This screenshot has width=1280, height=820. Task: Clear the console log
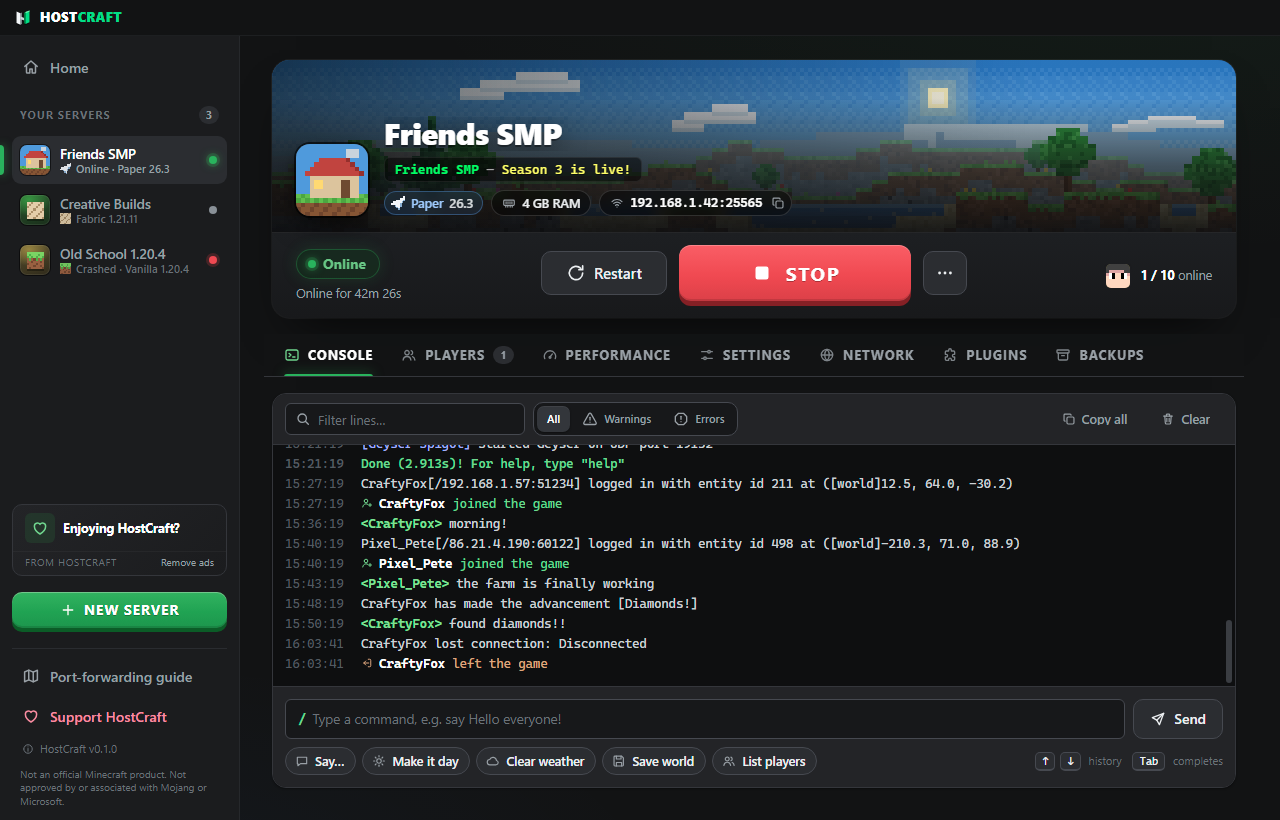[x=1186, y=419]
